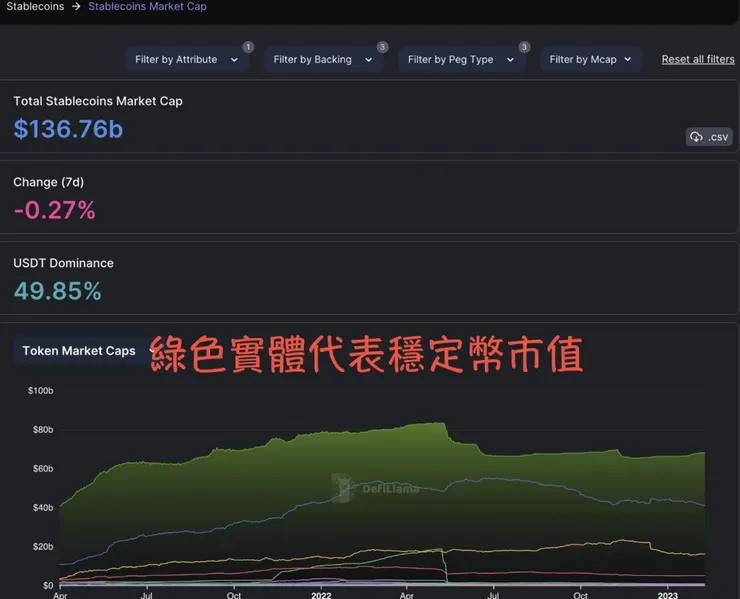
Task: Click the Filter by Backing count badge
Action: (382, 47)
